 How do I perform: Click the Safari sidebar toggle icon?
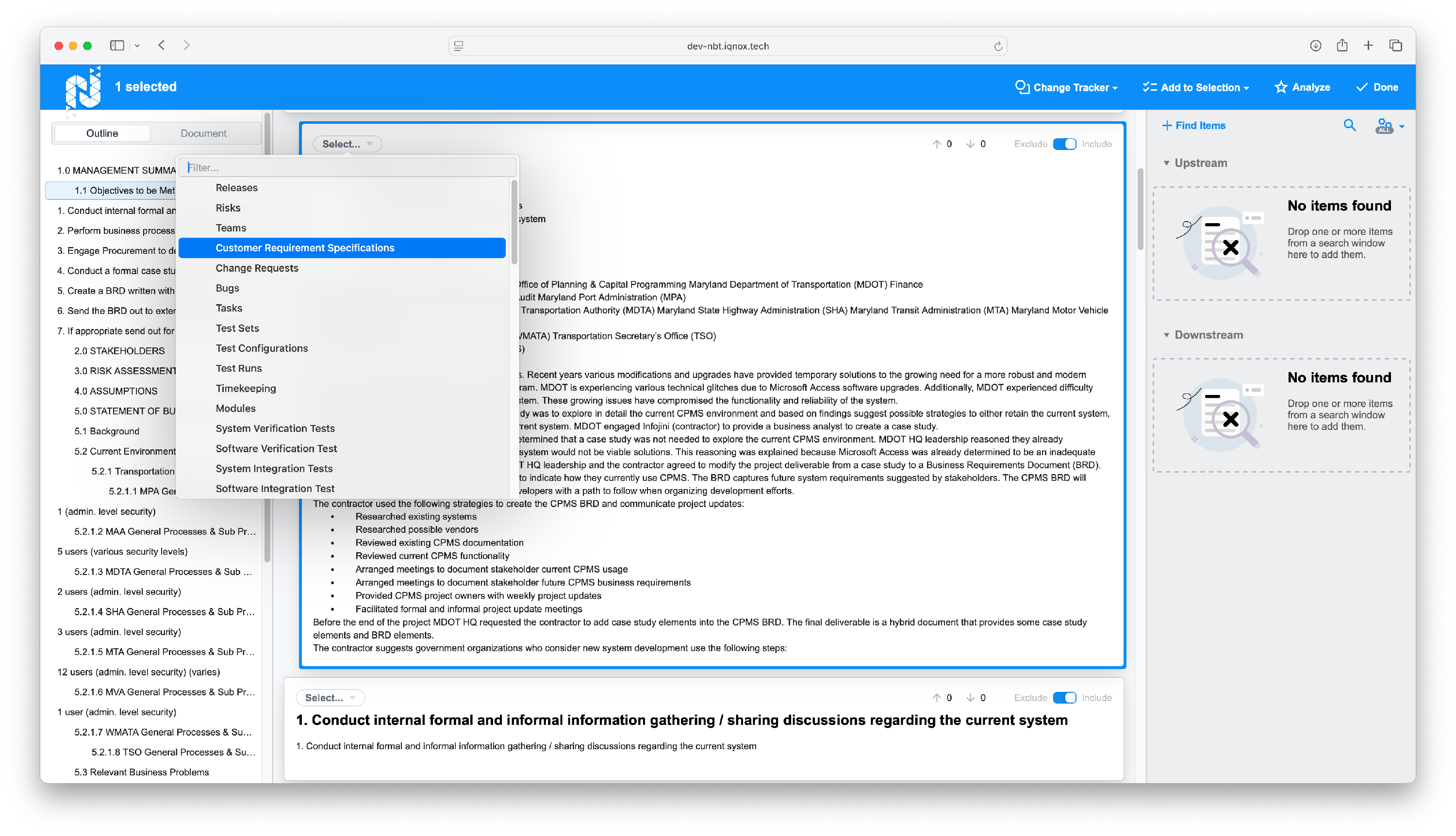tap(116, 45)
